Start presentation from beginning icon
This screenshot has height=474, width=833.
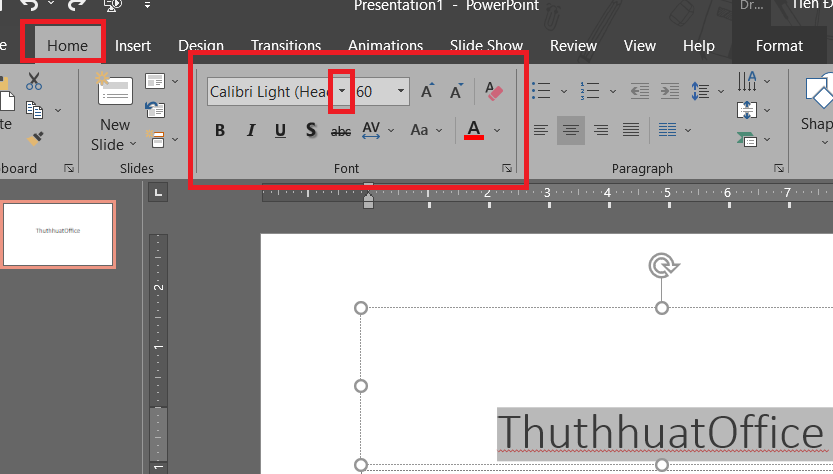pos(113,5)
